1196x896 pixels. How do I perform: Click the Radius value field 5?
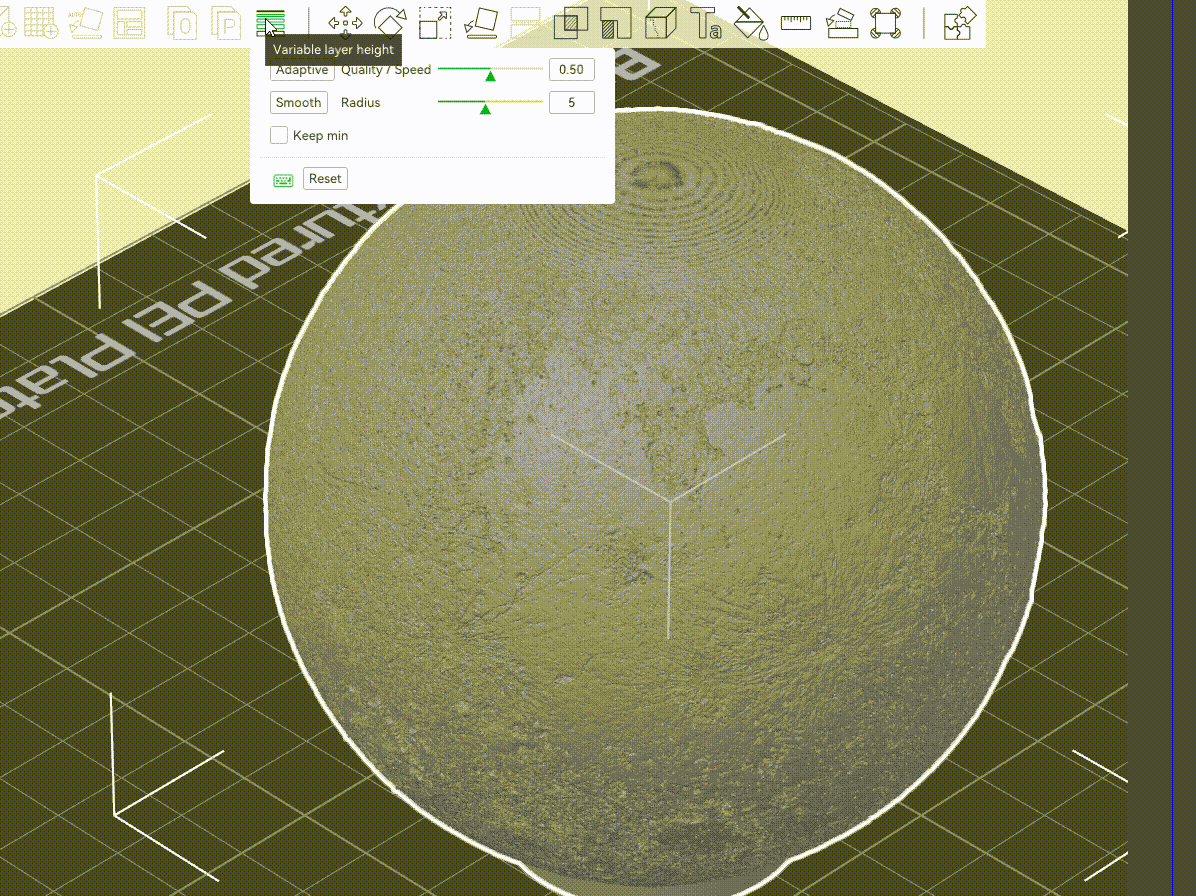pyautogui.click(x=571, y=102)
